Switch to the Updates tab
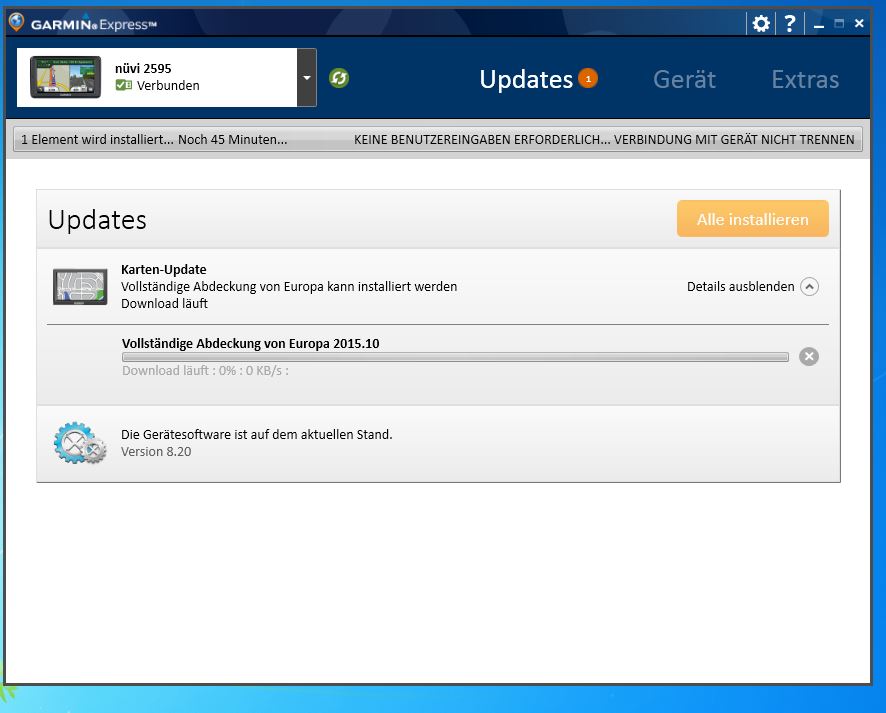The image size is (886, 713). 526,79
